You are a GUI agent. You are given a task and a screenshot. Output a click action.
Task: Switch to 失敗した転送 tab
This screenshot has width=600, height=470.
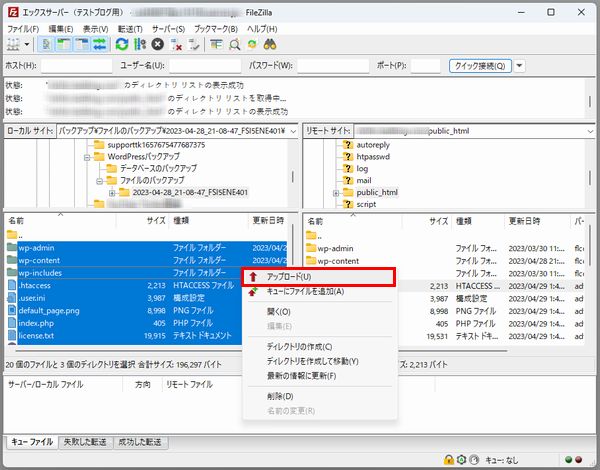(85, 442)
